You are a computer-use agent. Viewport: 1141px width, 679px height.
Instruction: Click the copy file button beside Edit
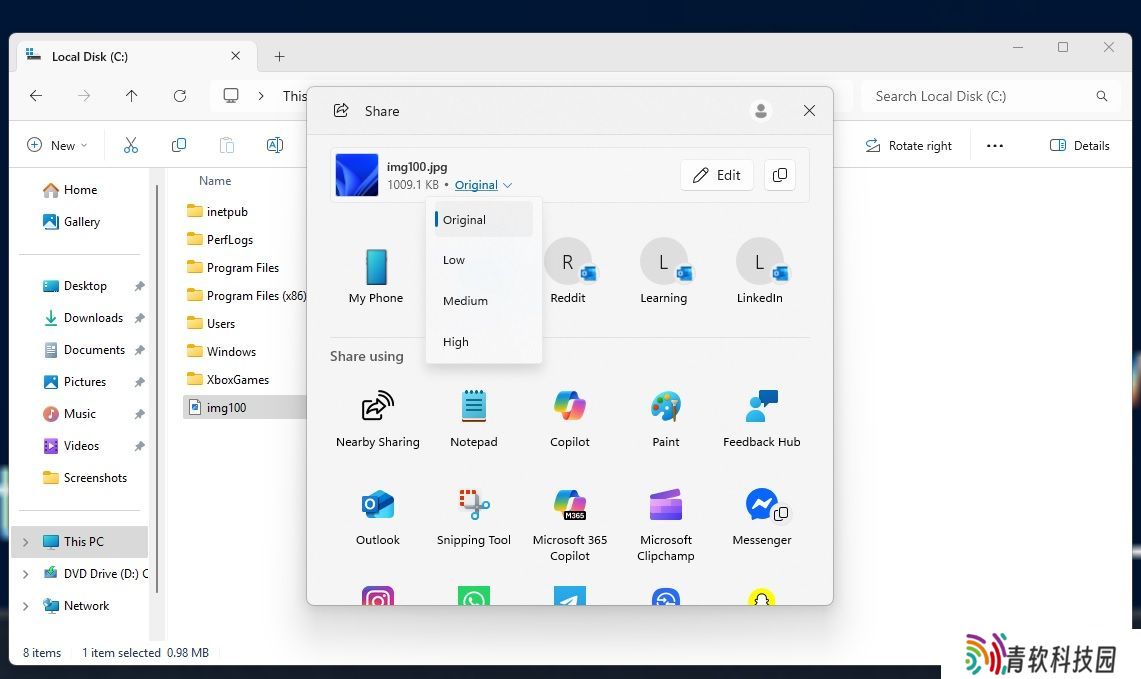click(780, 175)
